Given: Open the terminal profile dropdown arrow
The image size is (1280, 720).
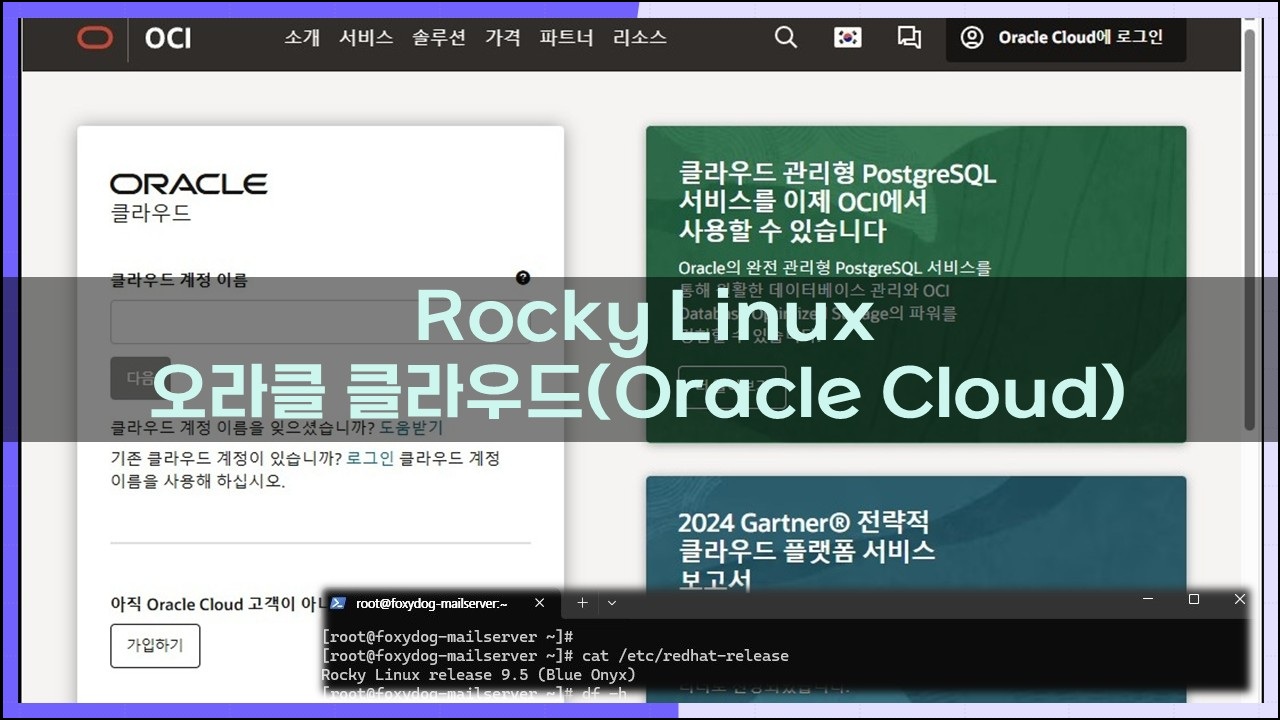Looking at the screenshot, I should (x=612, y=603).
